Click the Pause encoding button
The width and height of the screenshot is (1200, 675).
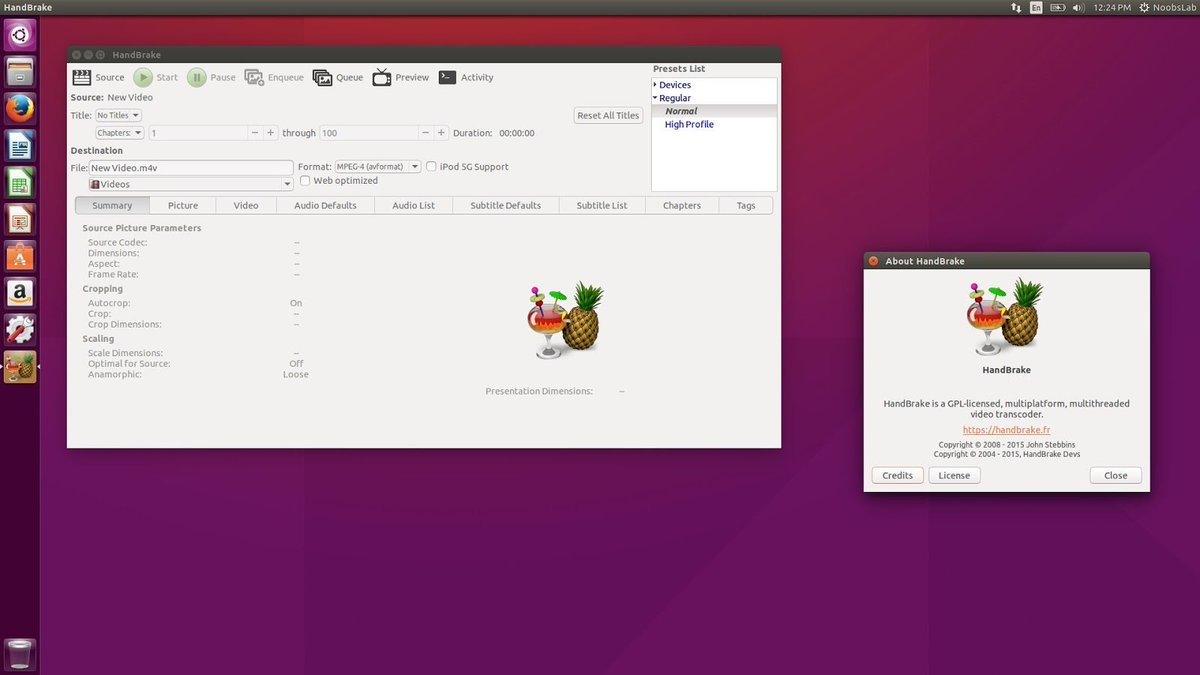(212, 77)
